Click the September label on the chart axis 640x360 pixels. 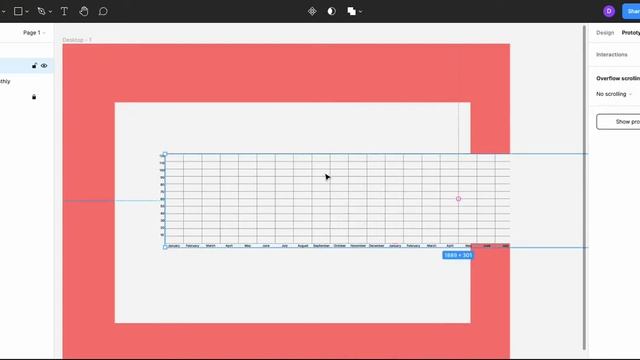[321, 246]
